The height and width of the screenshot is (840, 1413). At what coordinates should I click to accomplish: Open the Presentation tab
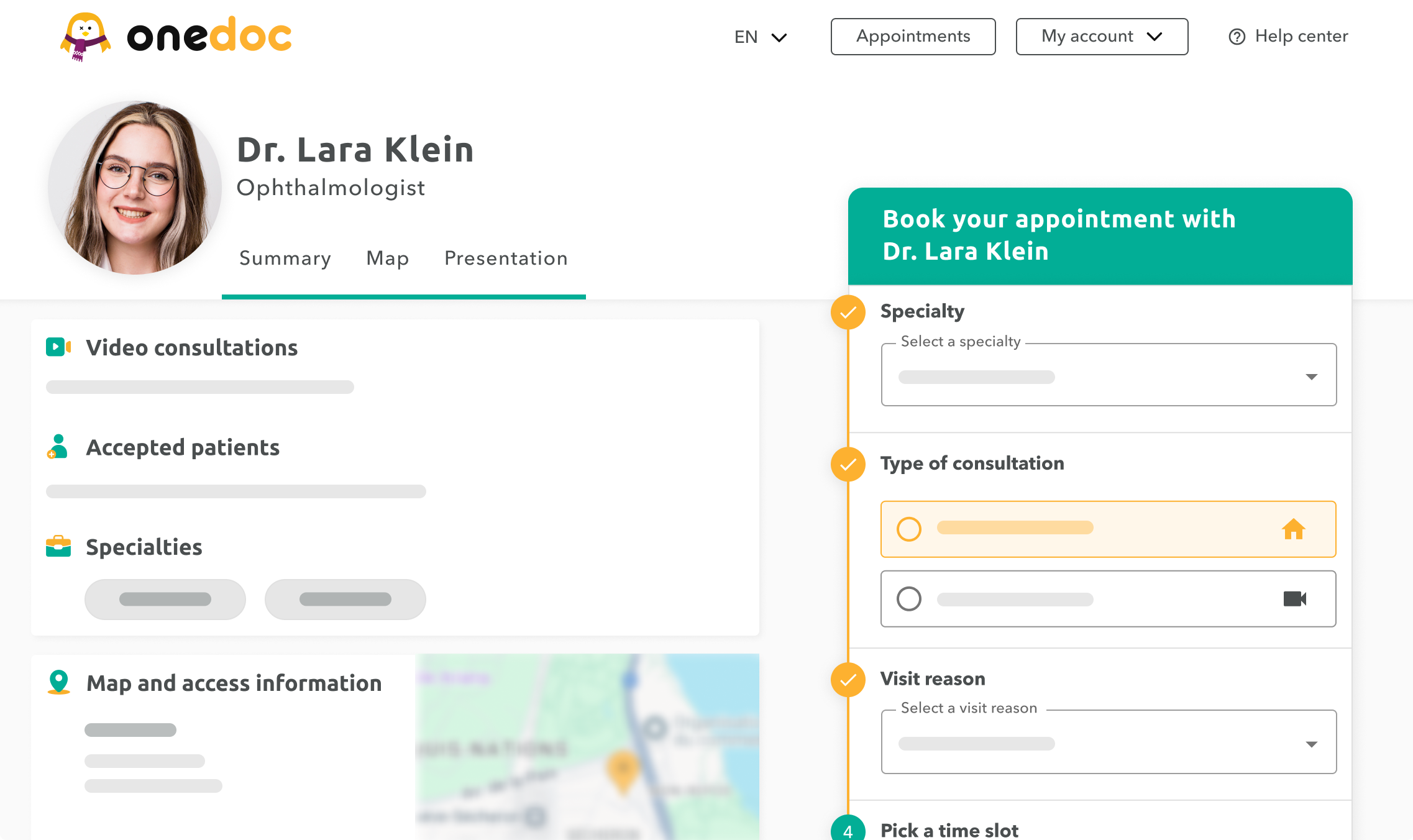(x=506, y=258)
